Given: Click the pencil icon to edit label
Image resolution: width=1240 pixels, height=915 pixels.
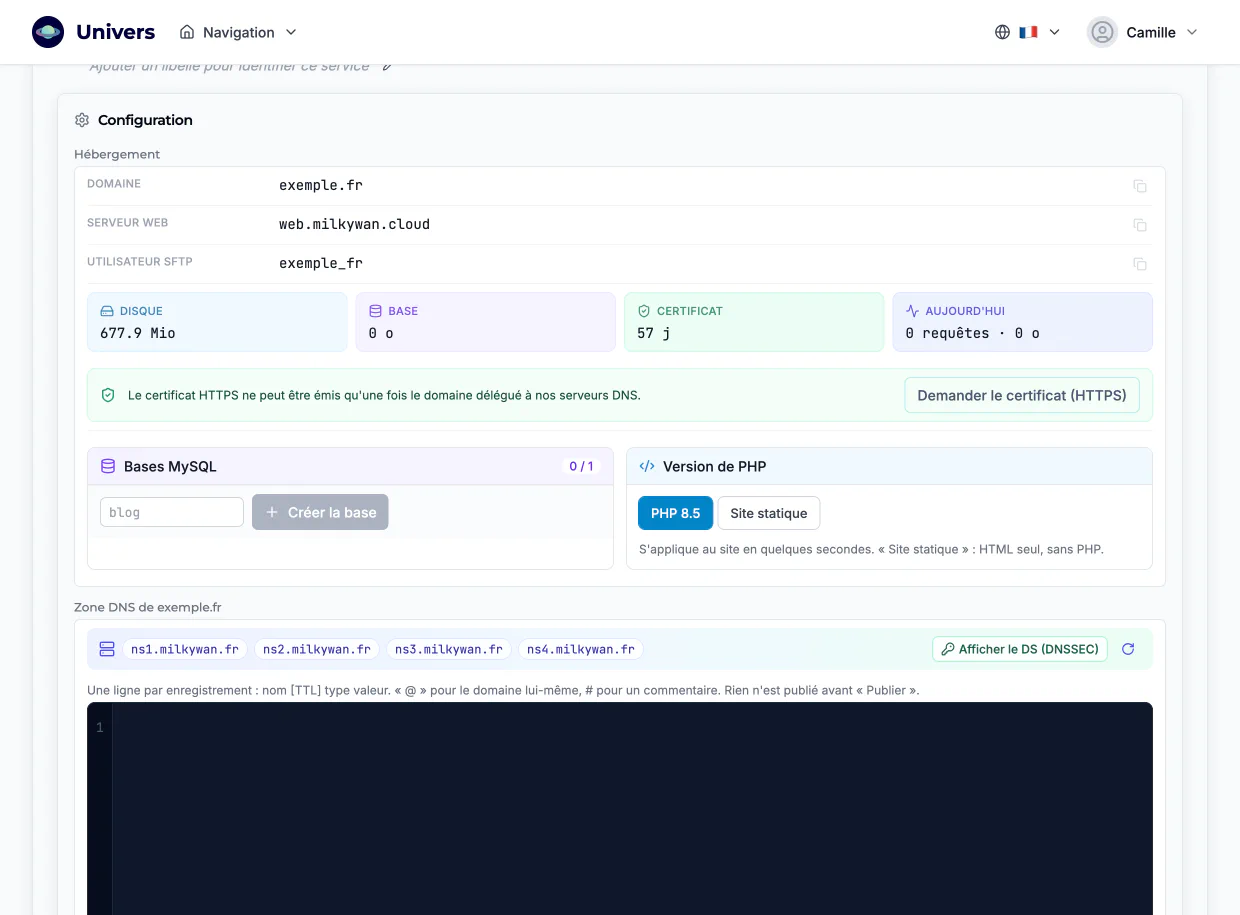Looking at the screenshot, I should click(387, 67).
